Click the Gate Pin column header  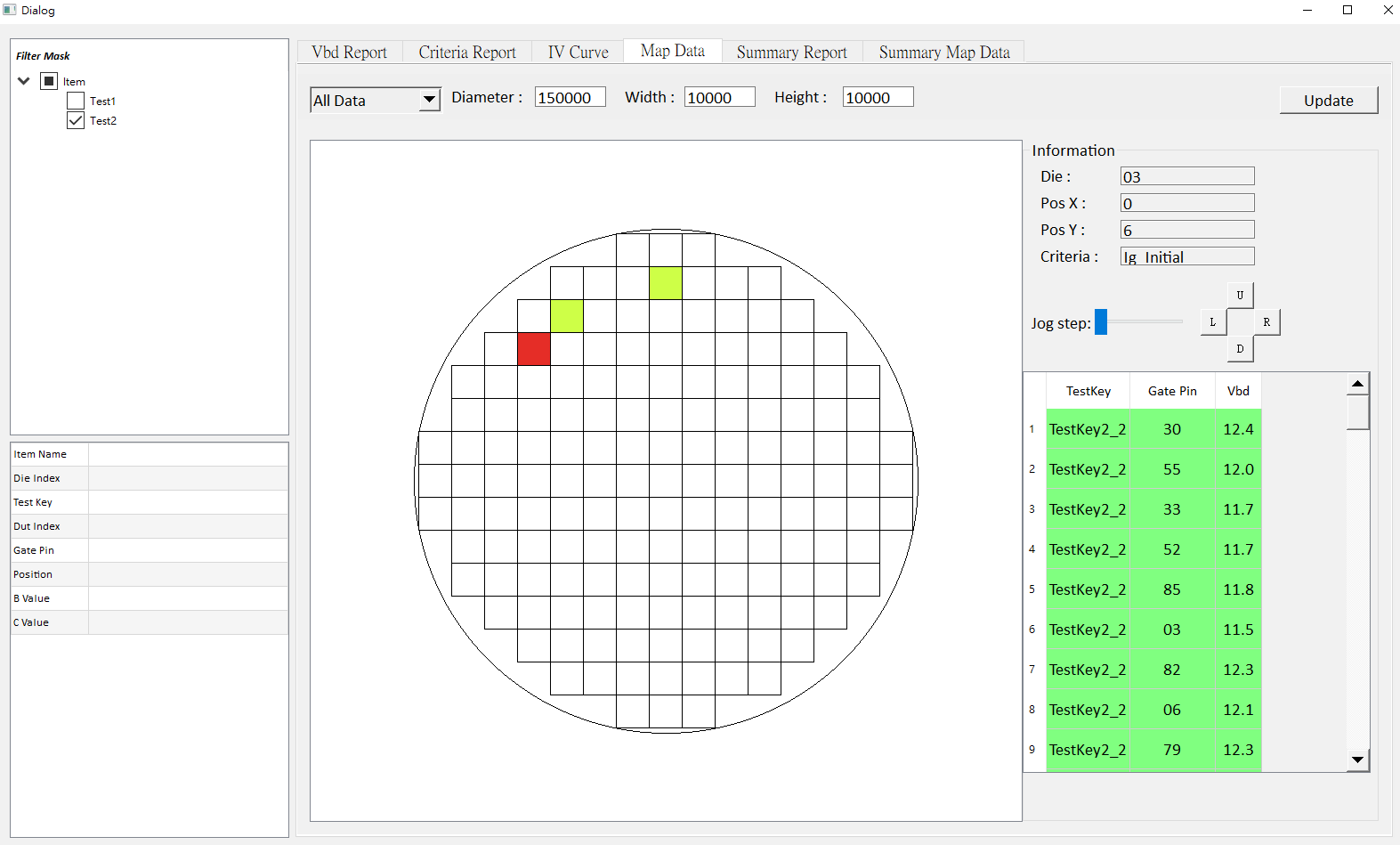click(1172, 391)
